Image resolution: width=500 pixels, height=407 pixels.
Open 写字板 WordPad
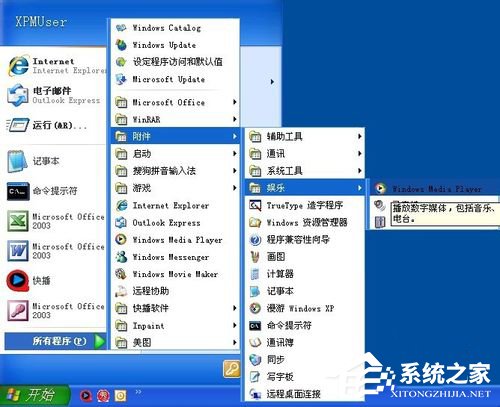pyautogui.click(x=305, y=377)
